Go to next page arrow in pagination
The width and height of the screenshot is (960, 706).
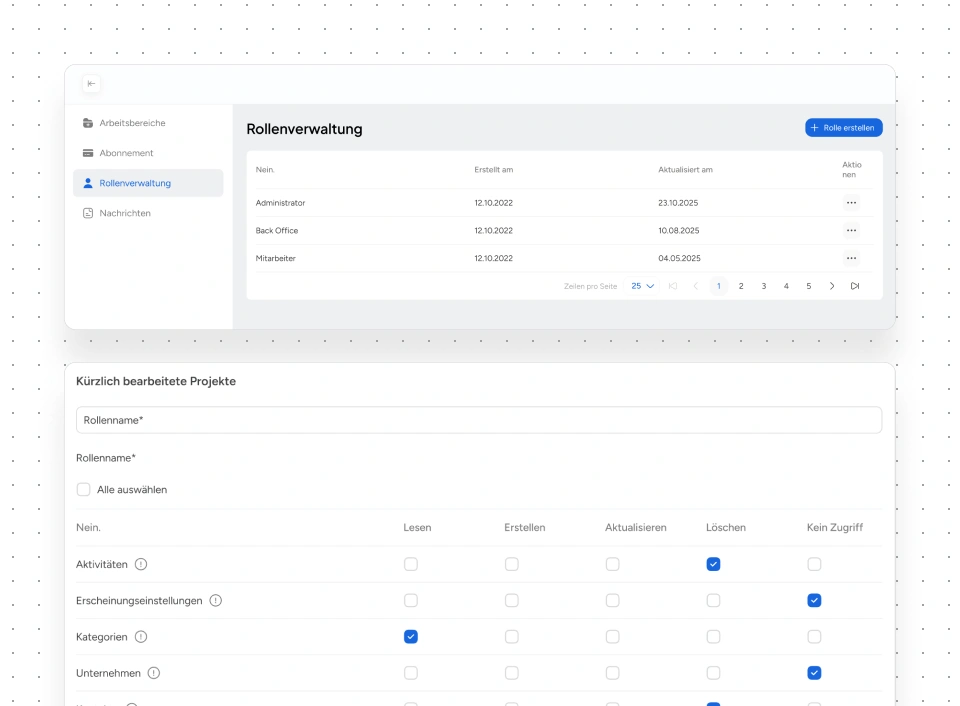832,286
